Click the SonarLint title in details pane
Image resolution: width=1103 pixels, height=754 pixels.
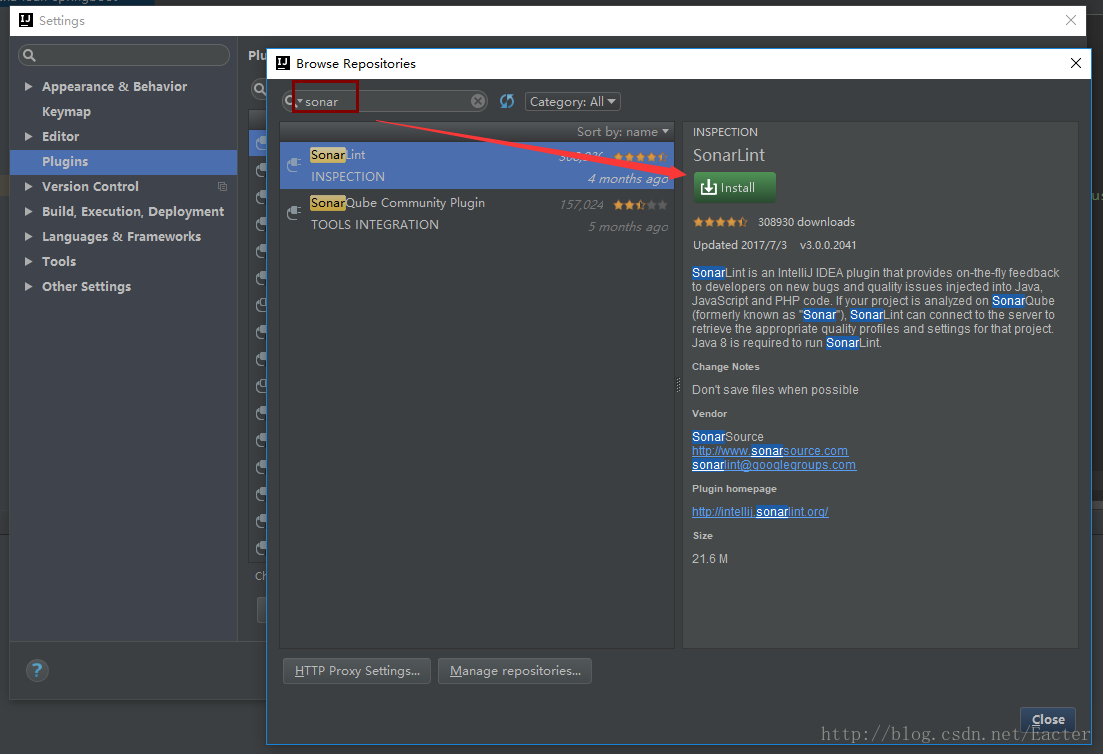729,155
